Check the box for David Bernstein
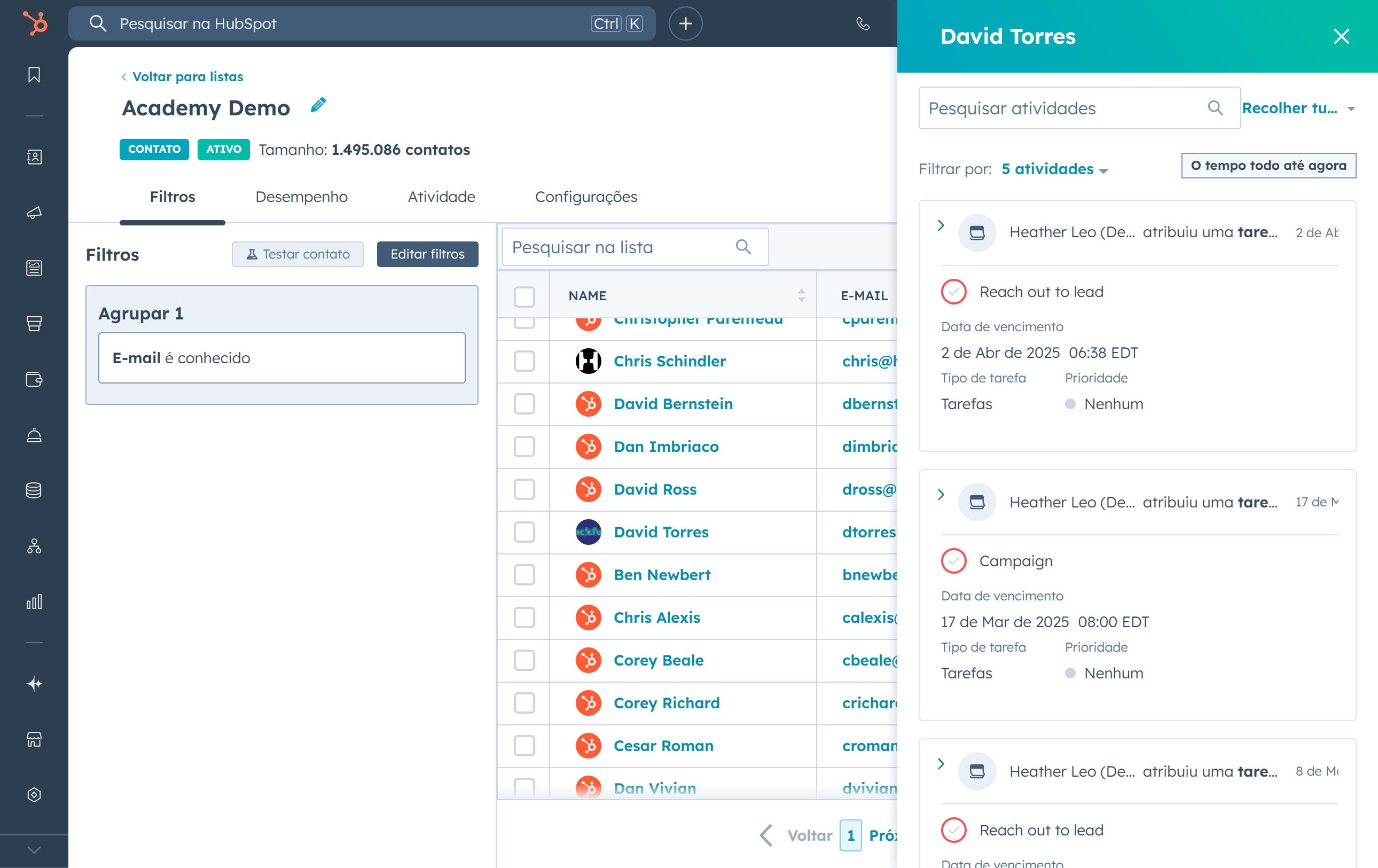 pos(524,404)
